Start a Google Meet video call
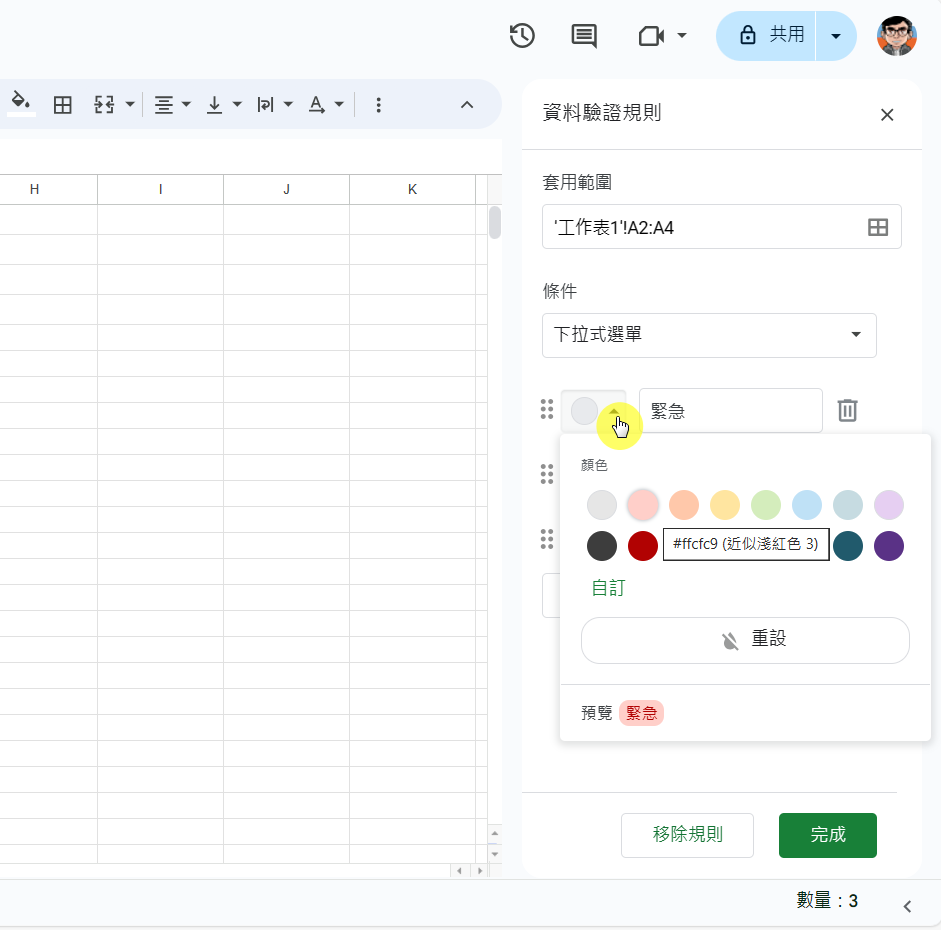 click(x=652, y=36)
